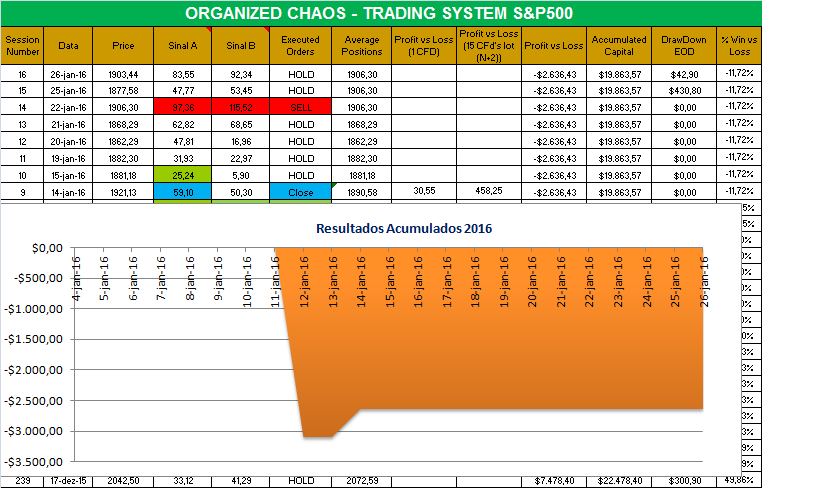819x488 pixels.
Task: Select the red 97,36 Sinal A cell
Action: [x=183, y=107]
